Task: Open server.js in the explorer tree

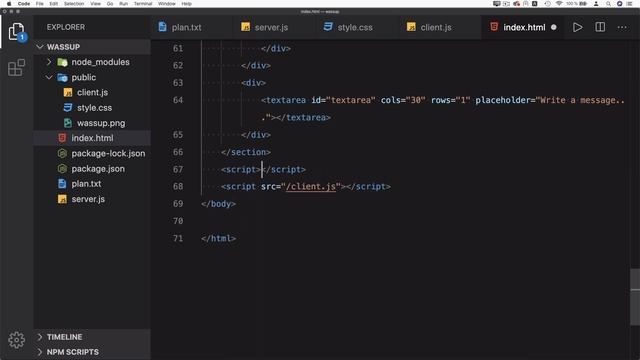Action: (92, 199)
